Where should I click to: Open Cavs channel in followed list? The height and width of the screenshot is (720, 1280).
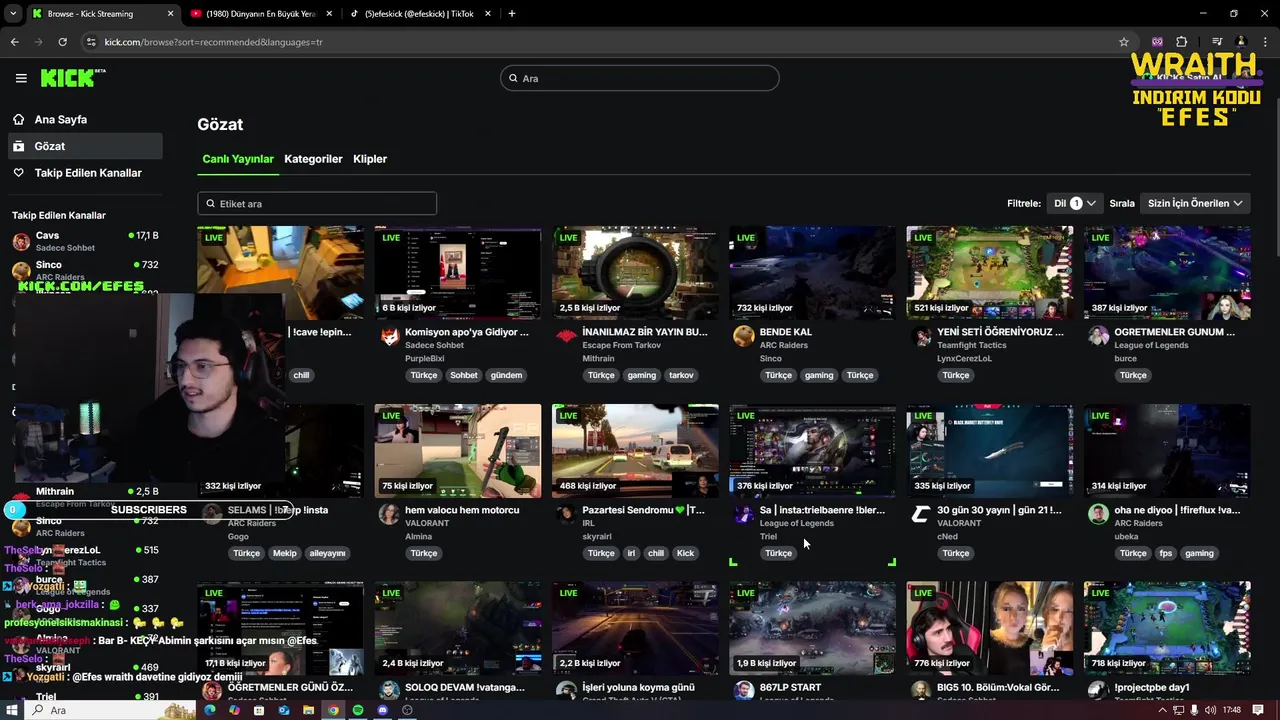[85, 241]
